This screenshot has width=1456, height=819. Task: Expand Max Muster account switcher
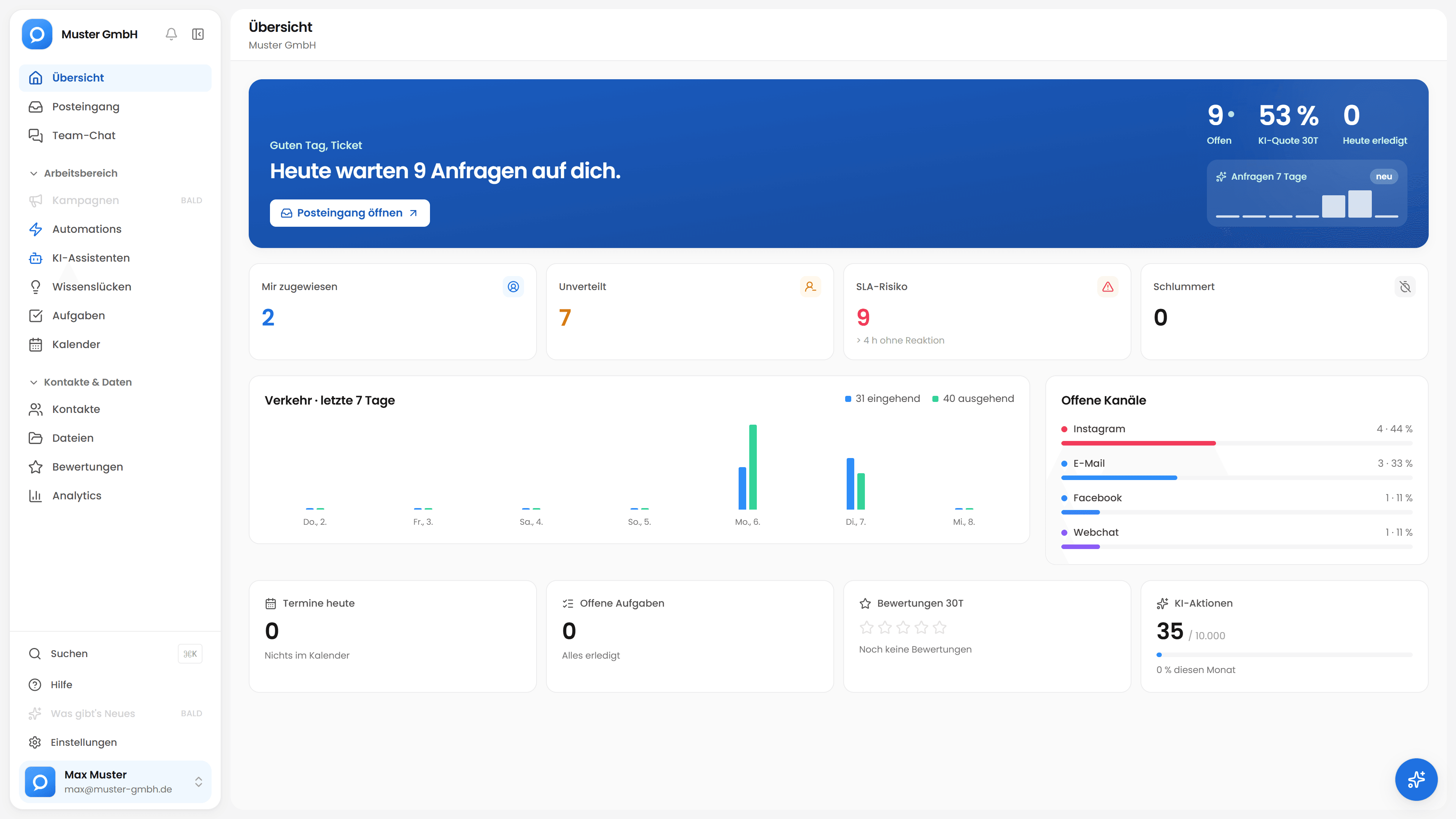pyautogui.click(x=198, y=782)
